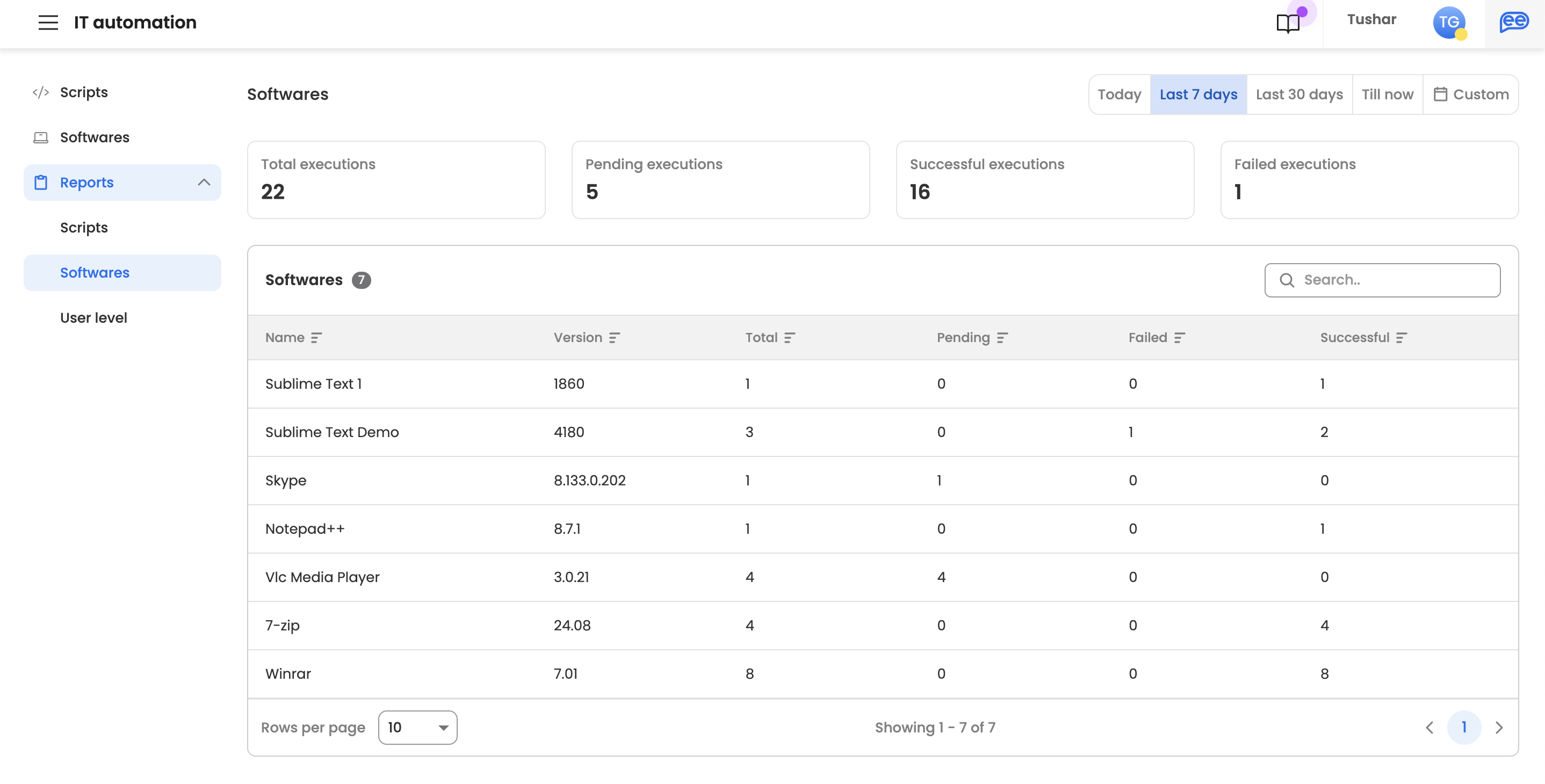Switch to Last 30 days filter

1299,95
